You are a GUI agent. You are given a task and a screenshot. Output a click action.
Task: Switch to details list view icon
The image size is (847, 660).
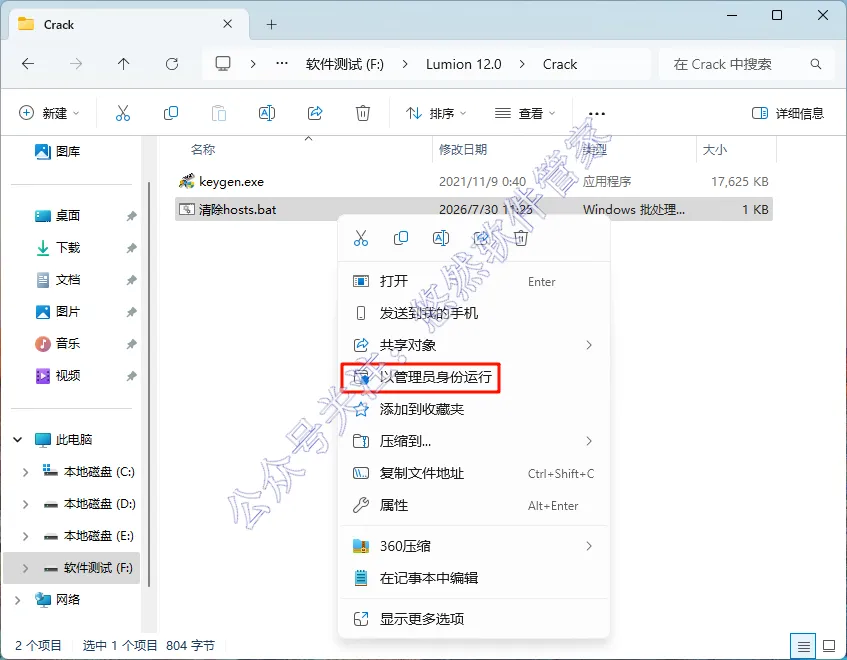(803, 646)
